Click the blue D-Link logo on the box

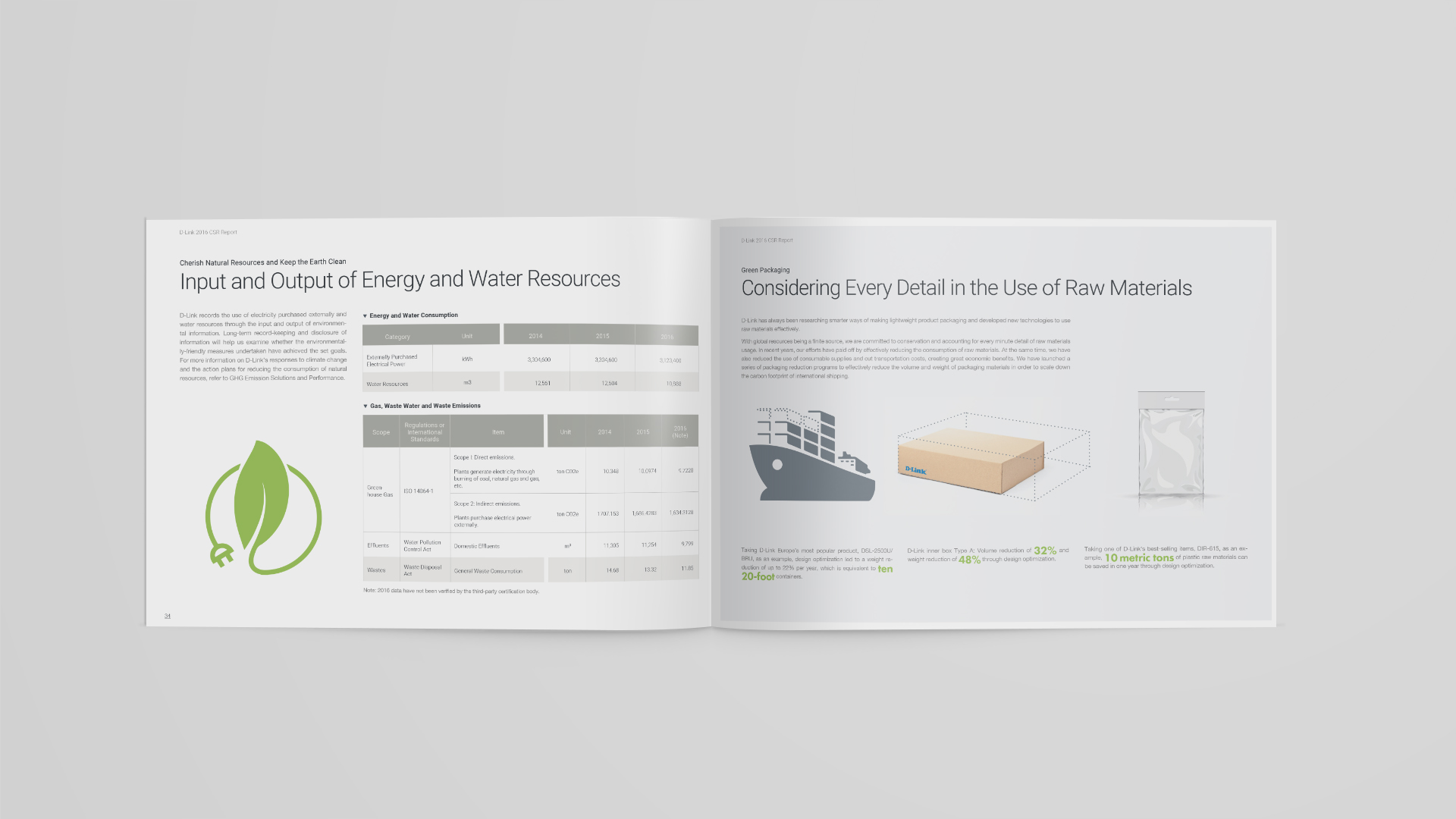click(x=916, y=470)
